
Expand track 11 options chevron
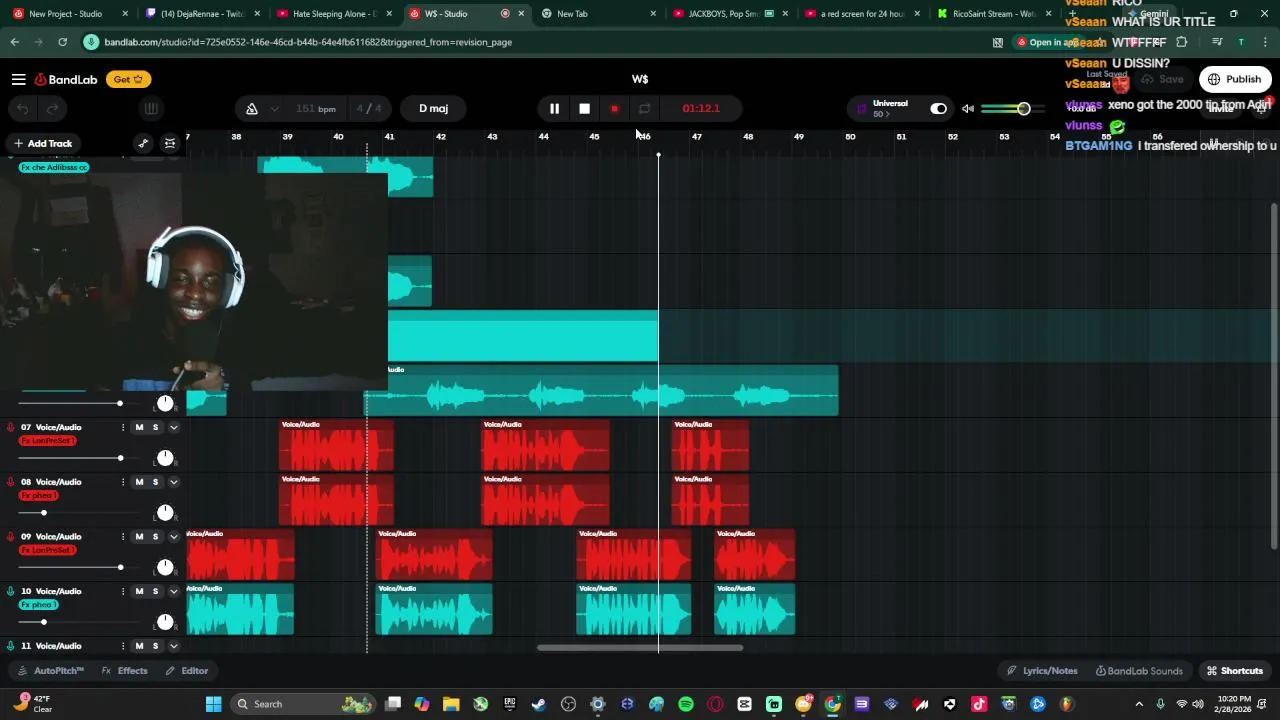[x=173, y=646]
